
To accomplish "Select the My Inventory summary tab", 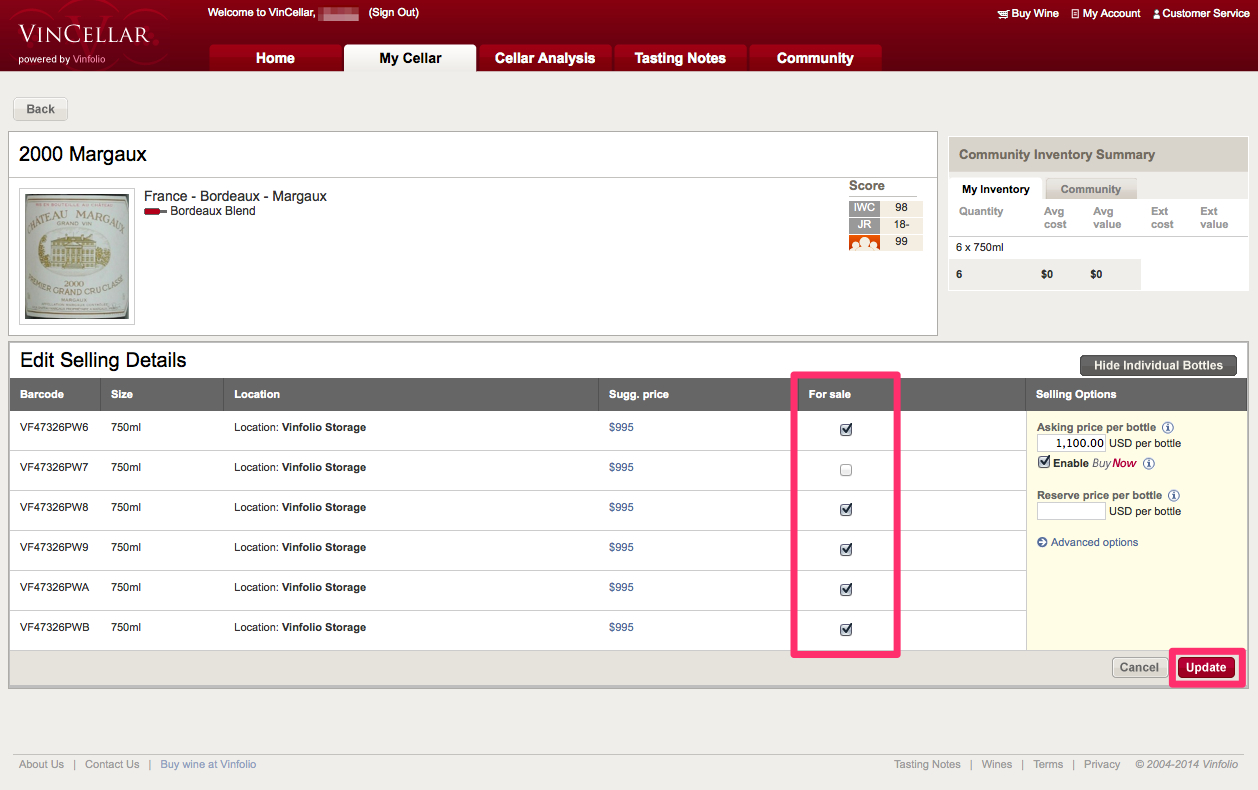I will (996, 189).
